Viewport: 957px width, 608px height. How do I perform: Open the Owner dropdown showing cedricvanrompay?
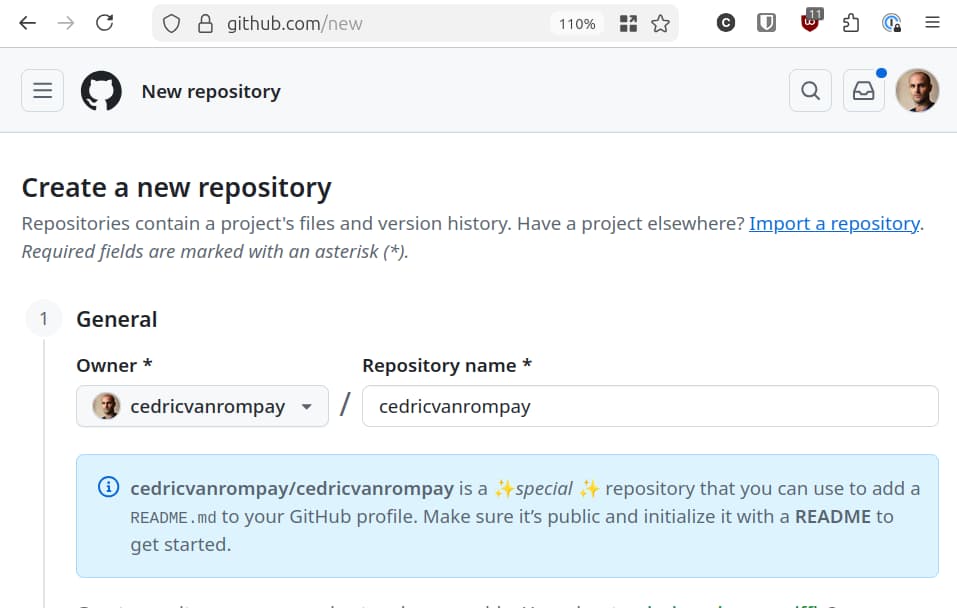point(202,406)
